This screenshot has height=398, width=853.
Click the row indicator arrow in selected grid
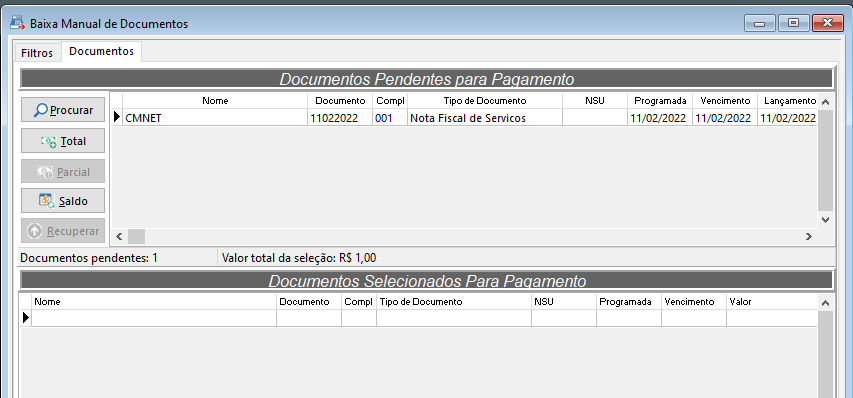[26, 318]
